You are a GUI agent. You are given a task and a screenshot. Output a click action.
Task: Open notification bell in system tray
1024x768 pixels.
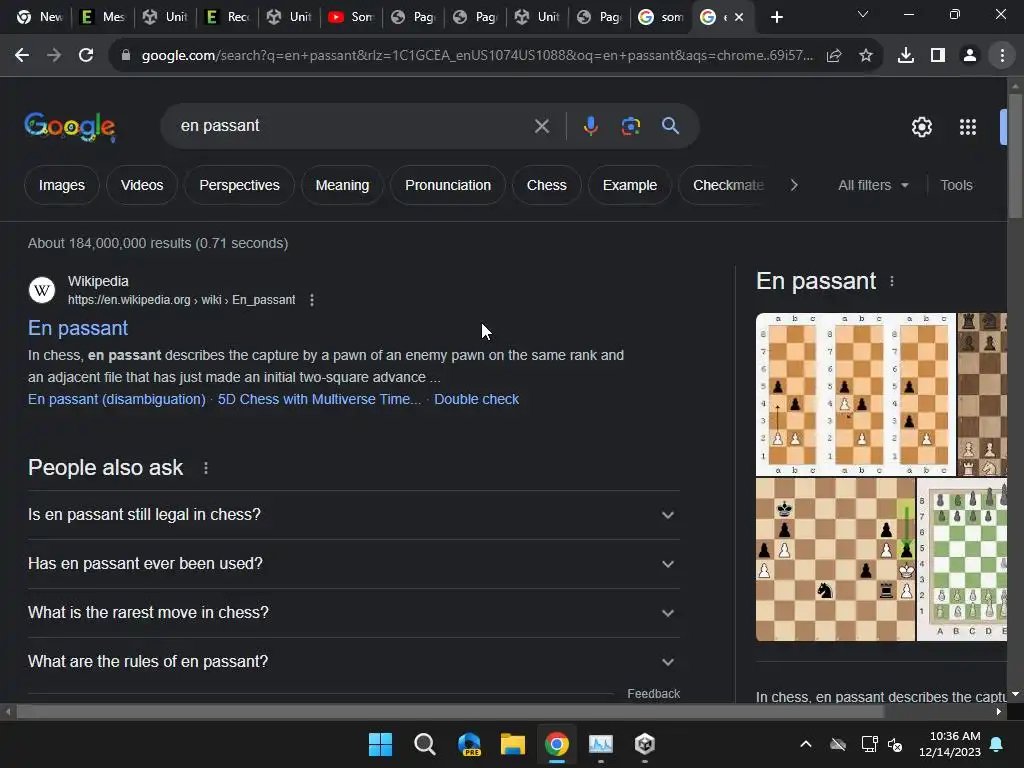pyautogui.click(x=997, y=744)
